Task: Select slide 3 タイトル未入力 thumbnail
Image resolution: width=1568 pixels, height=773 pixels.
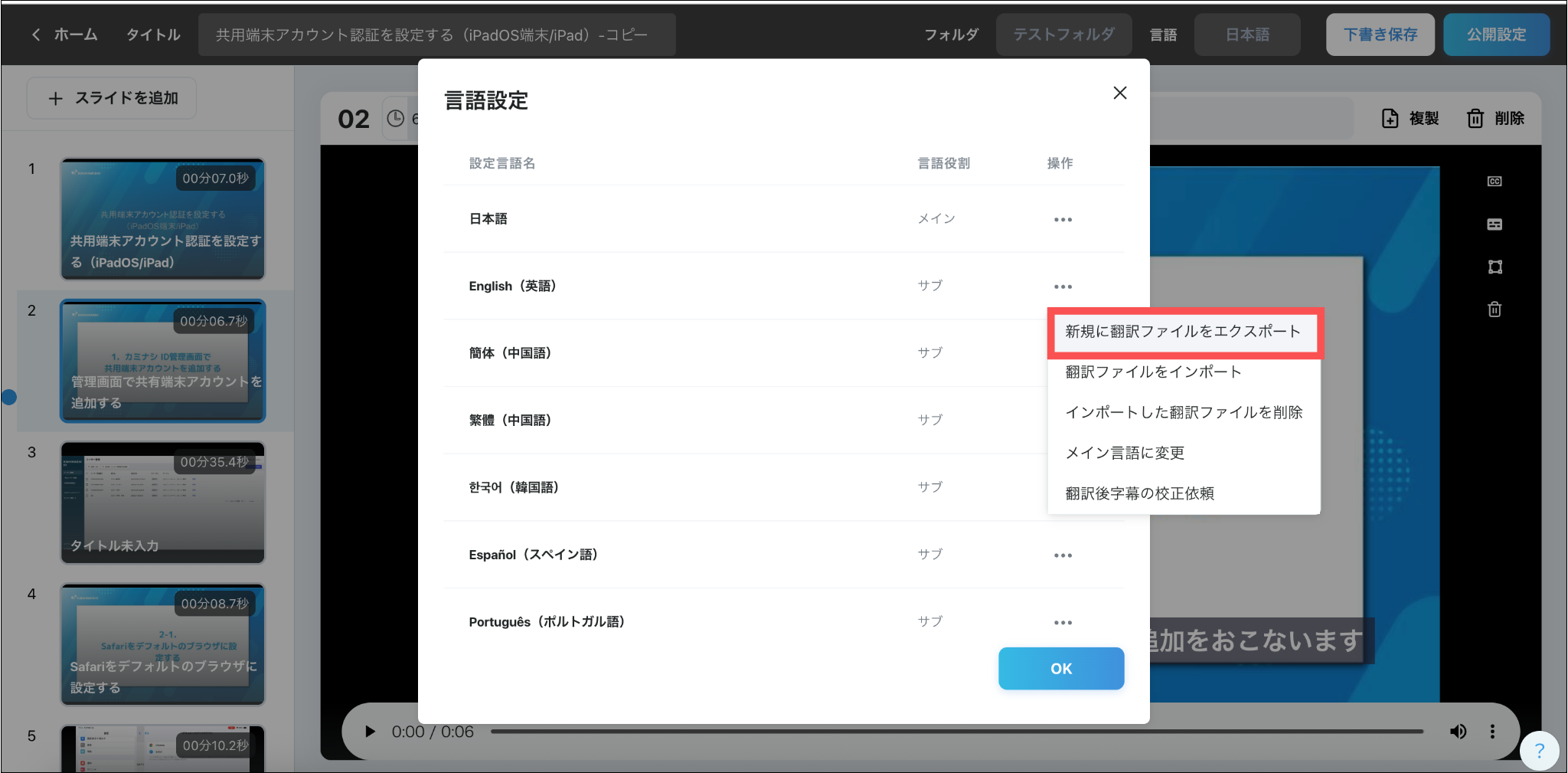Action: tap(163, 503)
